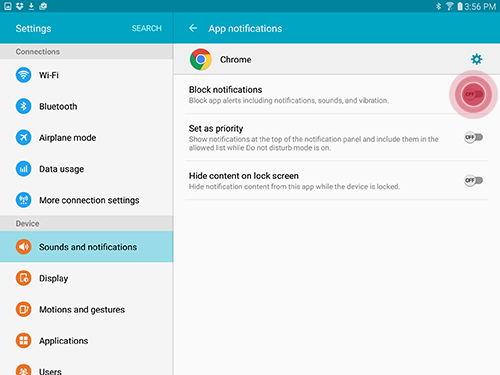
Task: Open the Applications settings entry
Action: [x=87, y=340]
